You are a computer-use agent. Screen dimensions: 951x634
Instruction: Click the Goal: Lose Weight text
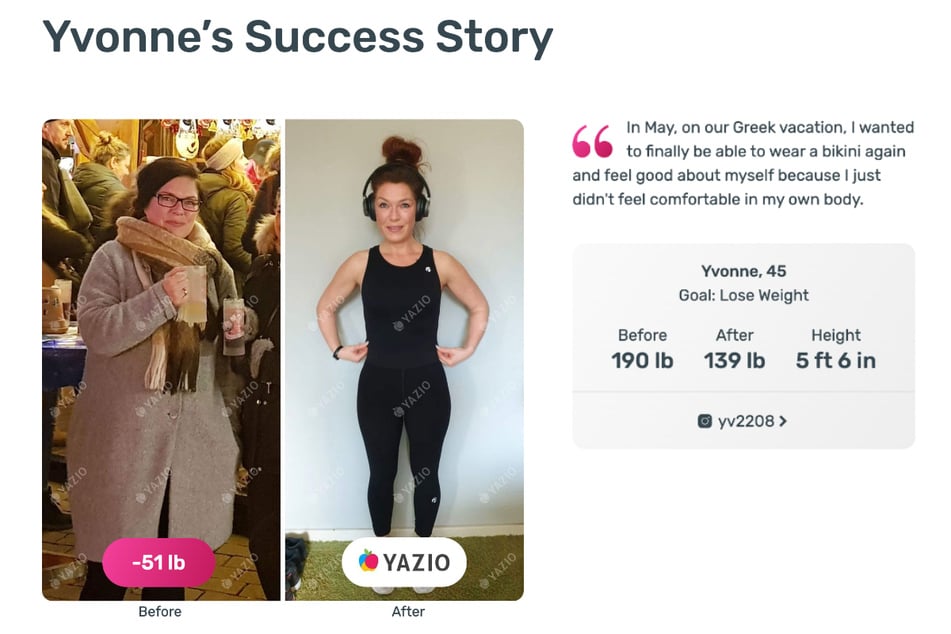[744, 295]
